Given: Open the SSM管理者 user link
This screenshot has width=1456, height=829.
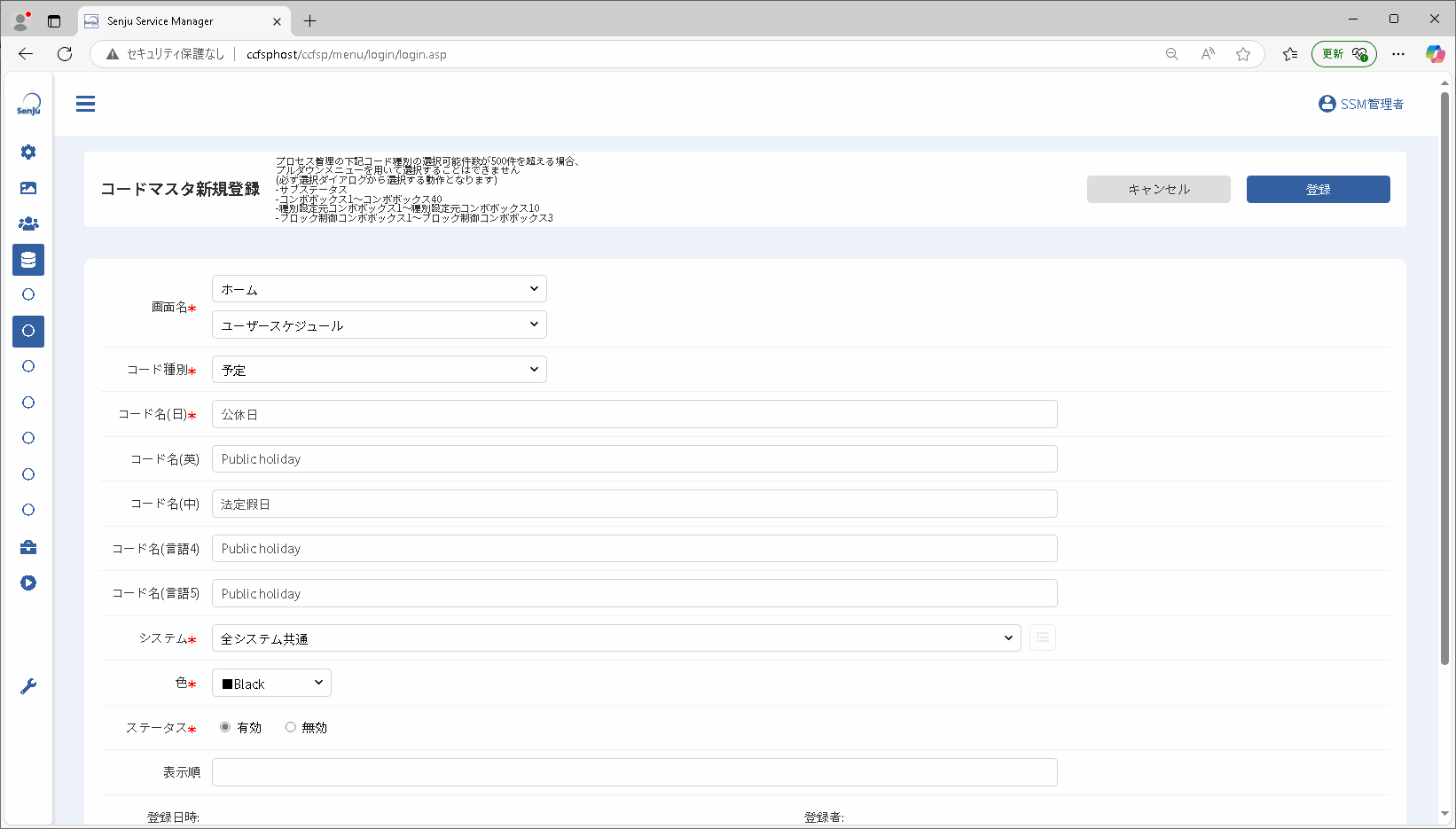Looking at the screenshot, I should click(1361, 104).
